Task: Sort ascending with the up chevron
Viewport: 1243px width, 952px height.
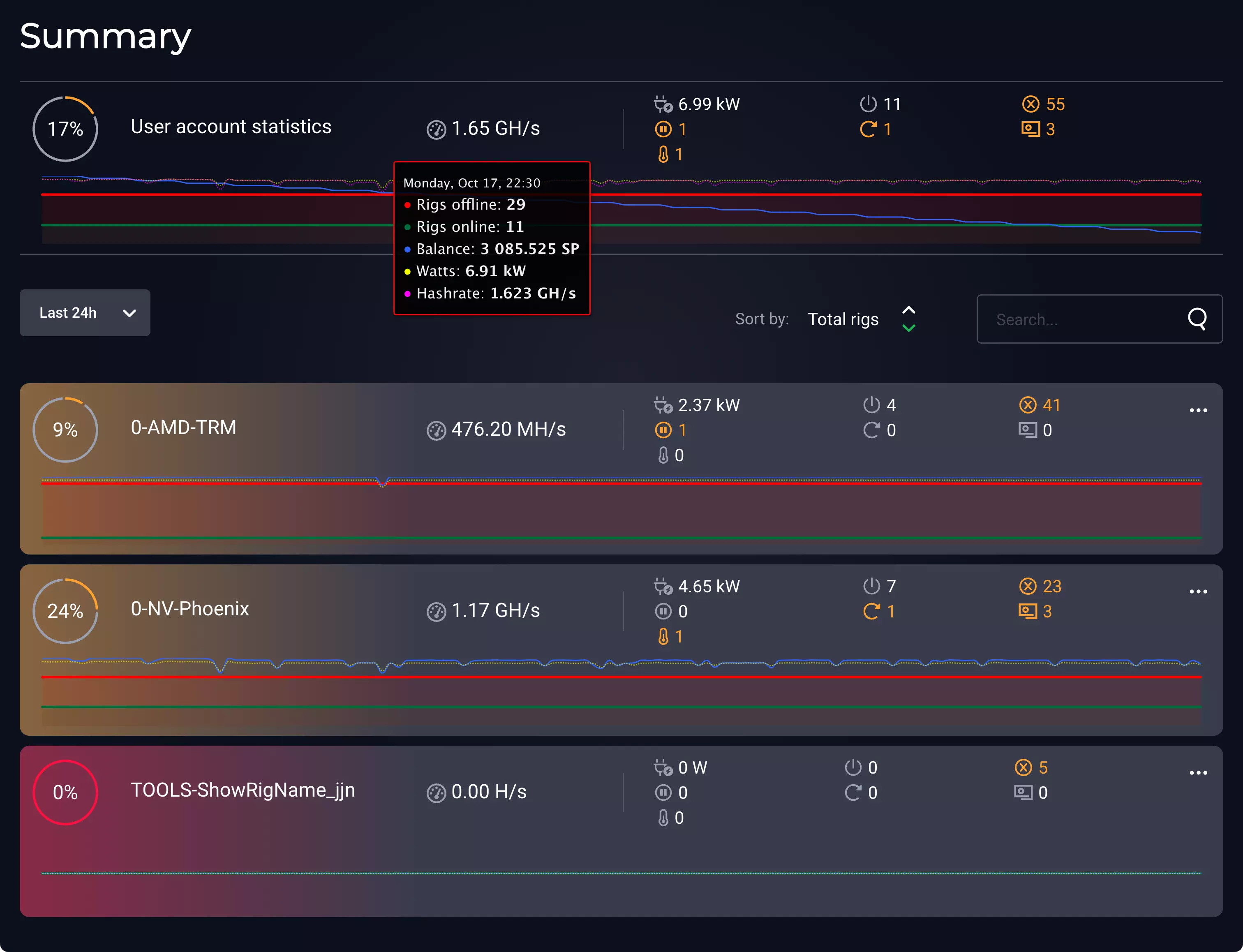Action: (909, 310)
